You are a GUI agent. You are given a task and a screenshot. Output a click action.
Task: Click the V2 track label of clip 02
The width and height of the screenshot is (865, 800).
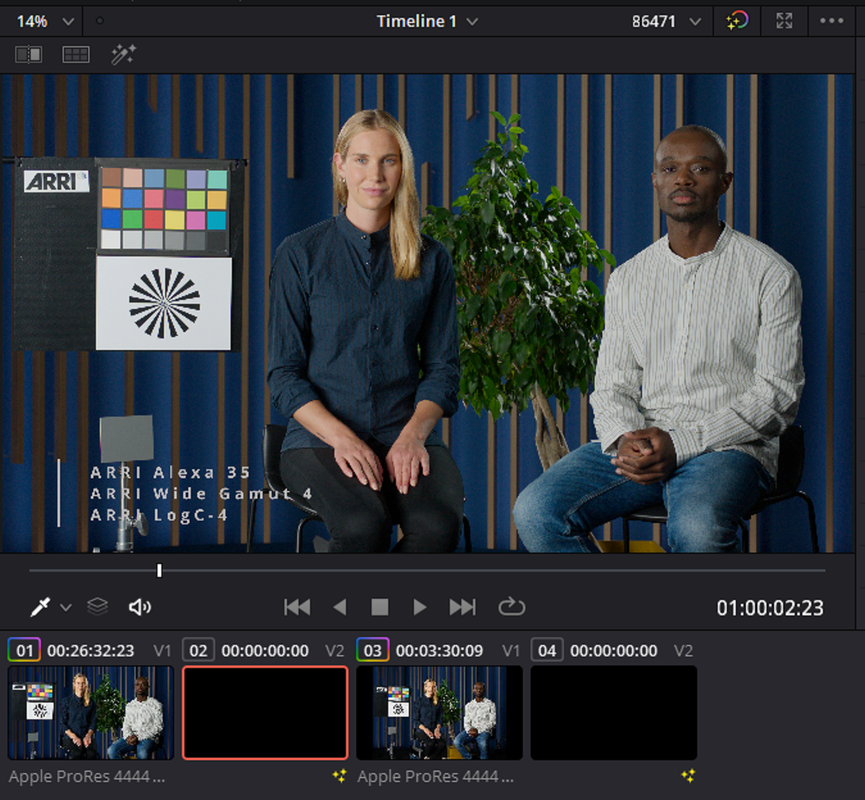(x=335, y=650)
